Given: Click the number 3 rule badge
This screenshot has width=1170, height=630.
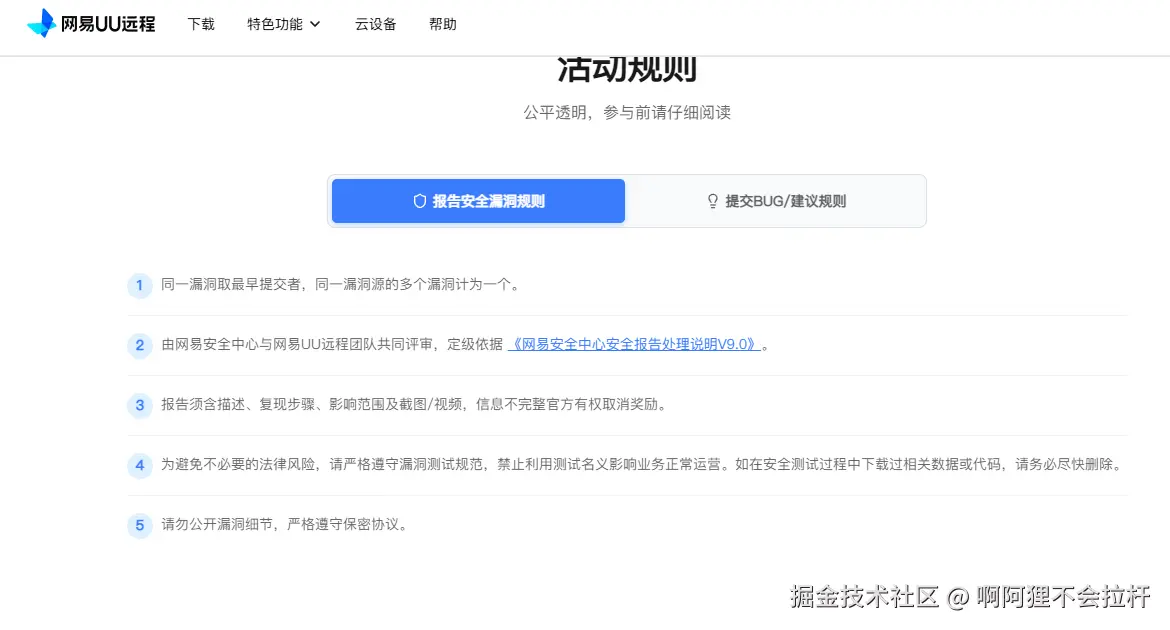Looking at the screenshot, I should click(140, 405).
